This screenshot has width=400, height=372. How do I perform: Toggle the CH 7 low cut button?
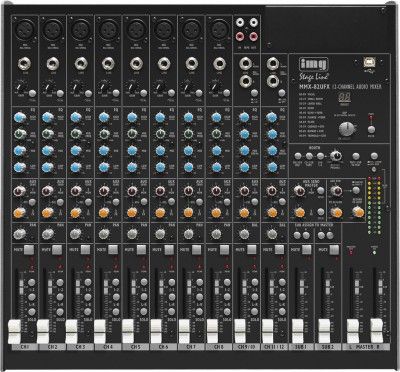(200, 93)
